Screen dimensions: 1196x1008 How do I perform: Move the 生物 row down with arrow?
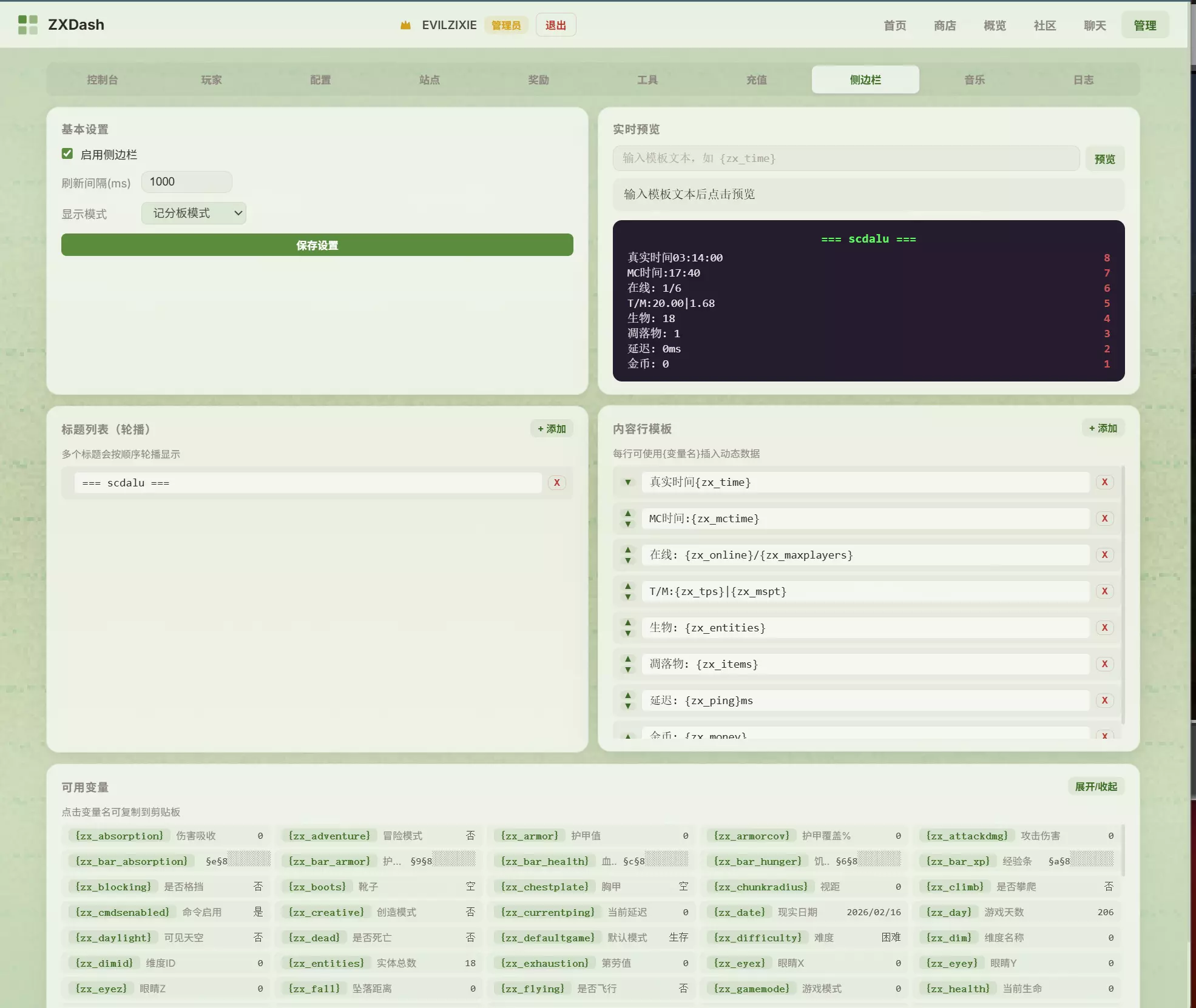[x=628, y=633]
